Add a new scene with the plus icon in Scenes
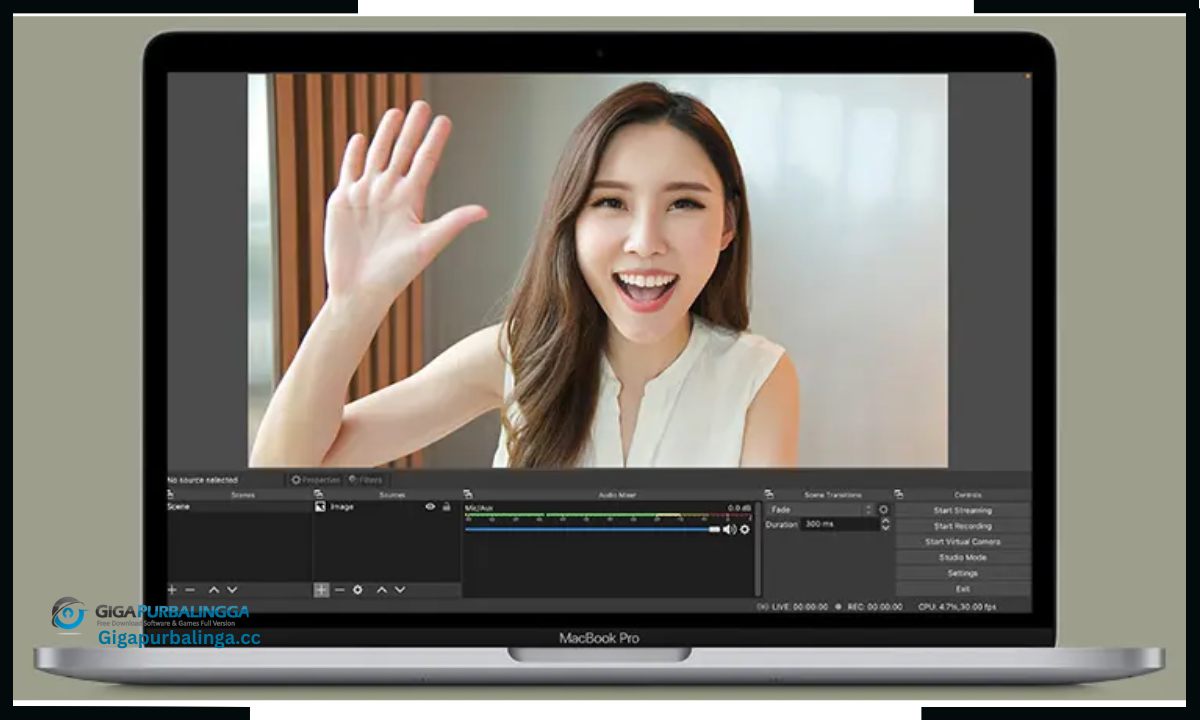1200x720 pixels. tap(172, 590)
